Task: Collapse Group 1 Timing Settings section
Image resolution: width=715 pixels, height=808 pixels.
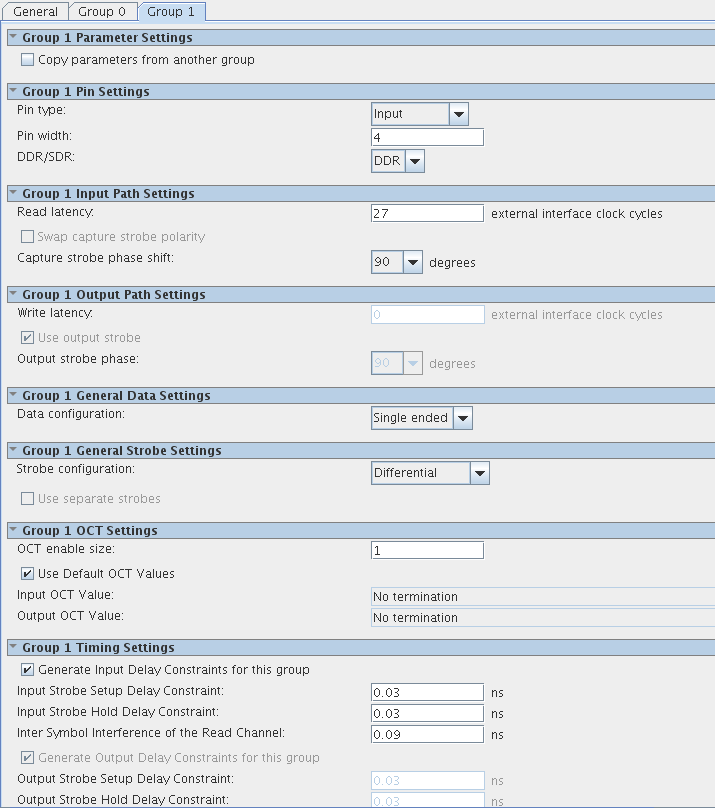Action: pyautogui.click(x=13, y=648)
